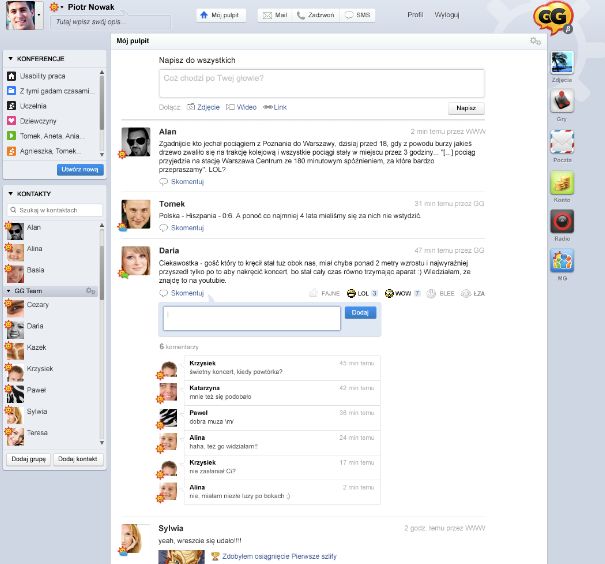Viewport: 605px width, 564px height.
Task: Click Skomentuj under Daria's post
Action: coord(182,293)
